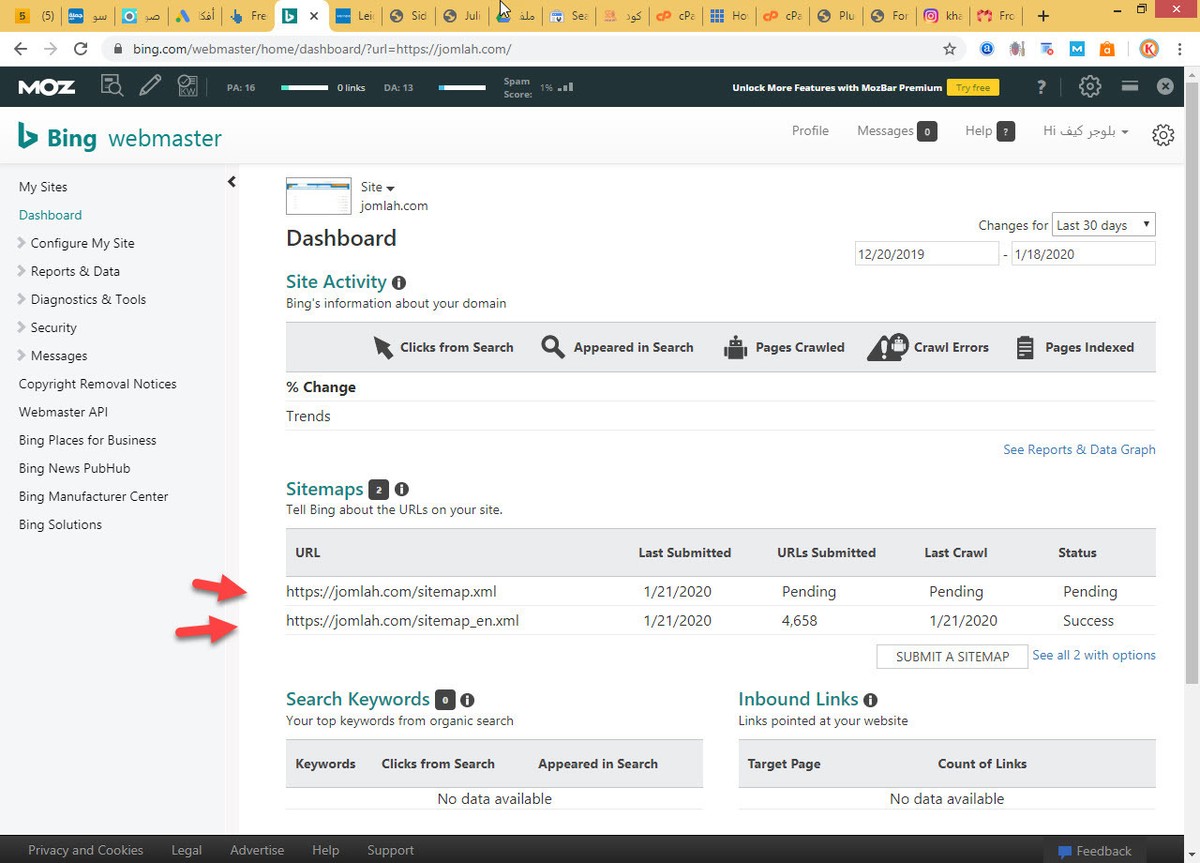The width and height of the screenshot is (1200, 863).
Task: Open See Reports & Data Graph
Action: click(1079, 450)
